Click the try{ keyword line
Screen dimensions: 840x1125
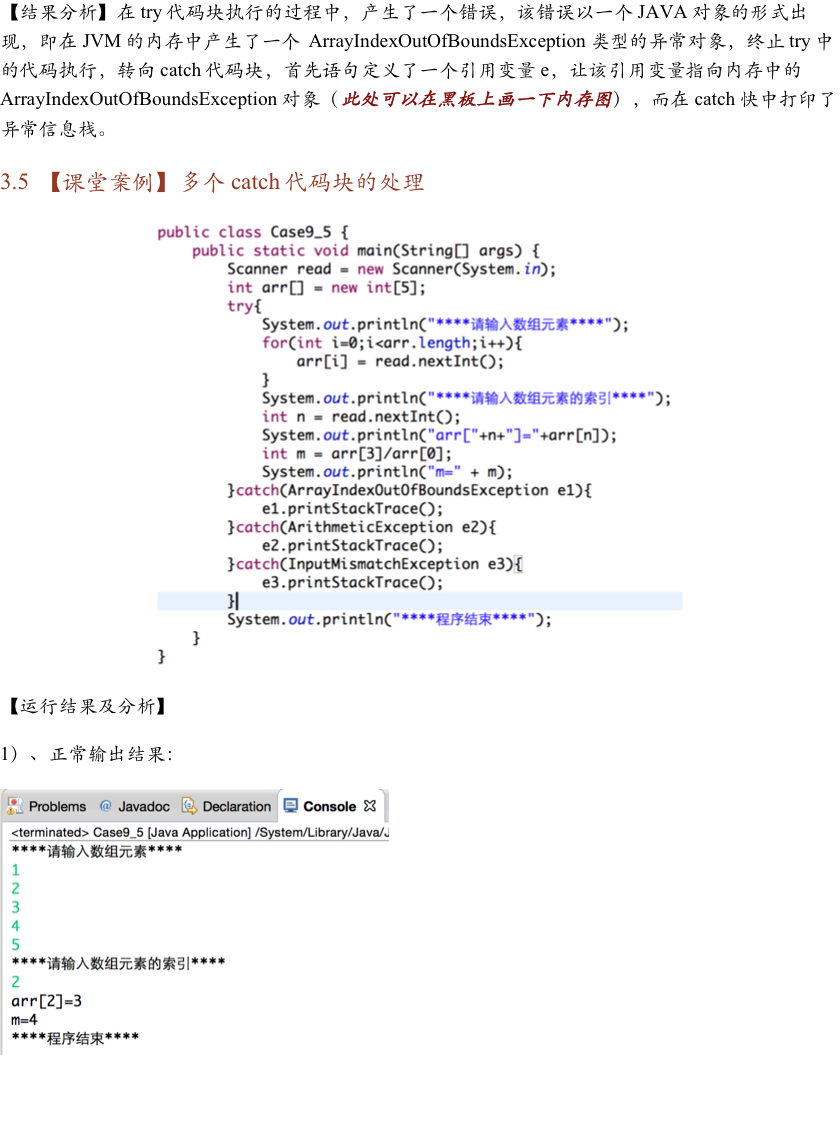click(x=244, y=306)
